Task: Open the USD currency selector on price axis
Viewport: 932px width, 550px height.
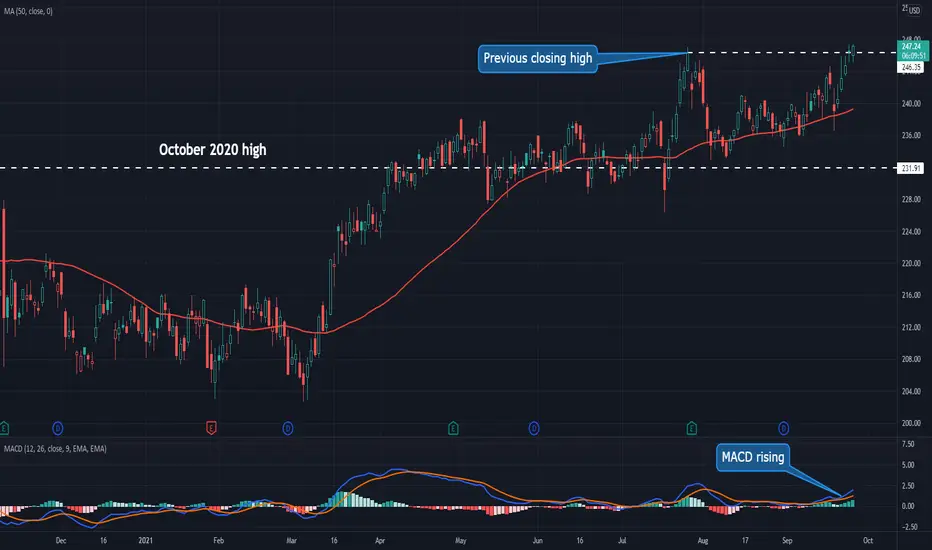Action: 914,10
